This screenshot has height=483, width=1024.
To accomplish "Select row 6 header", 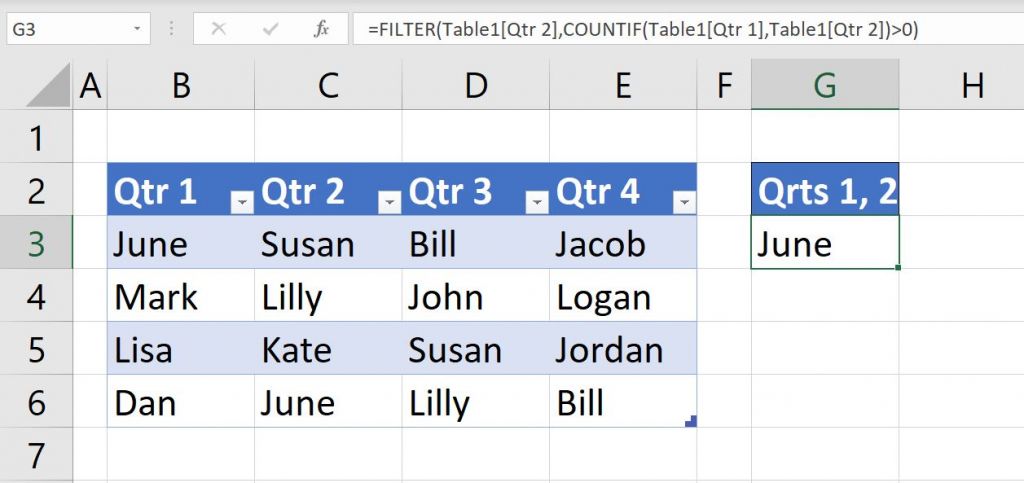I will point(37,403).
